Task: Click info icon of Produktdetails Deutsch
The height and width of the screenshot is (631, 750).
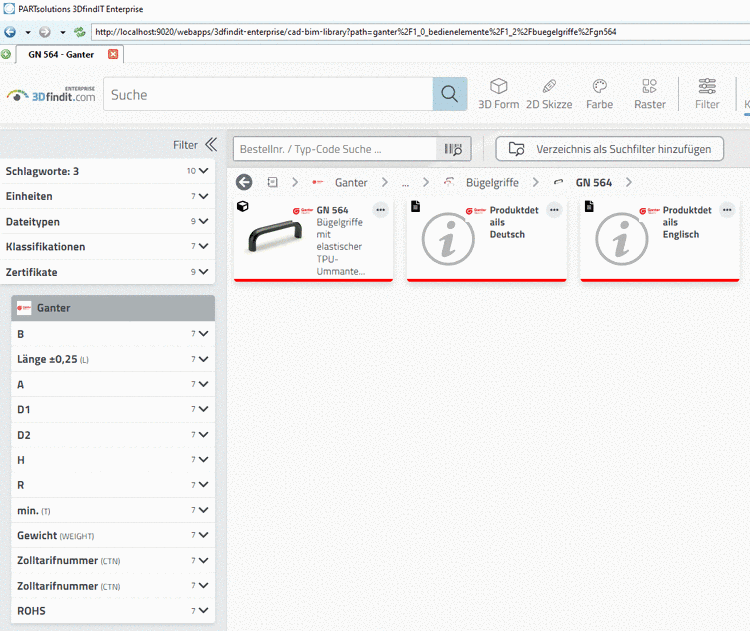Action: (448, 239)
